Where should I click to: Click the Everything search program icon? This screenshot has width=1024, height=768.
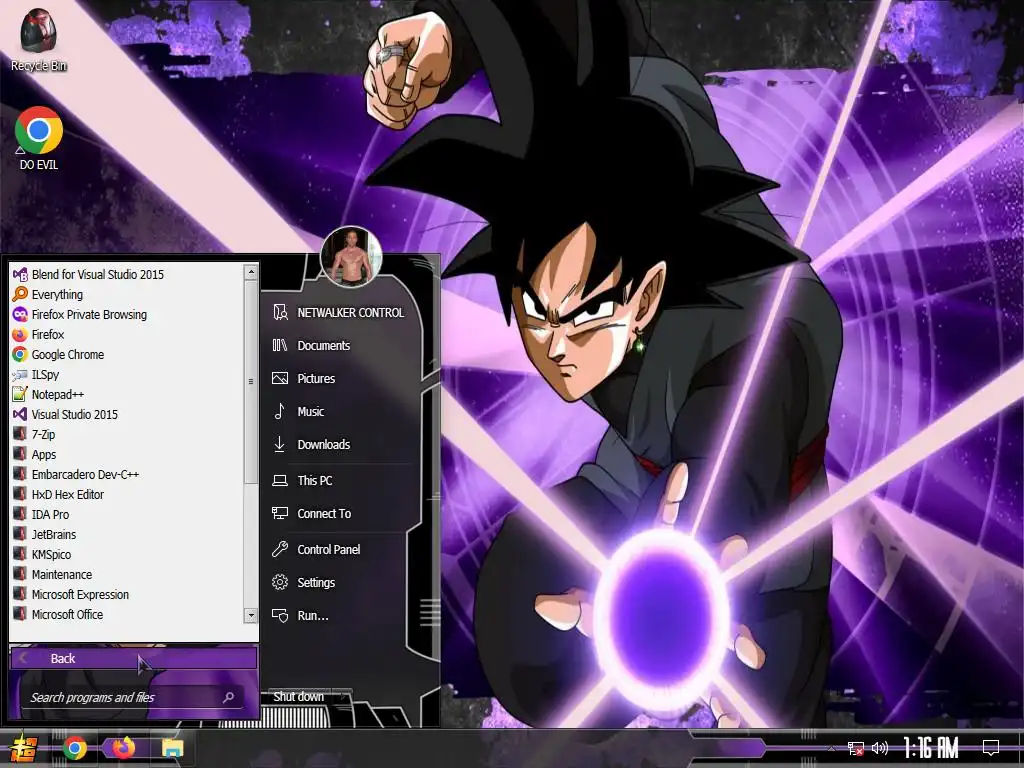(20, 295)
